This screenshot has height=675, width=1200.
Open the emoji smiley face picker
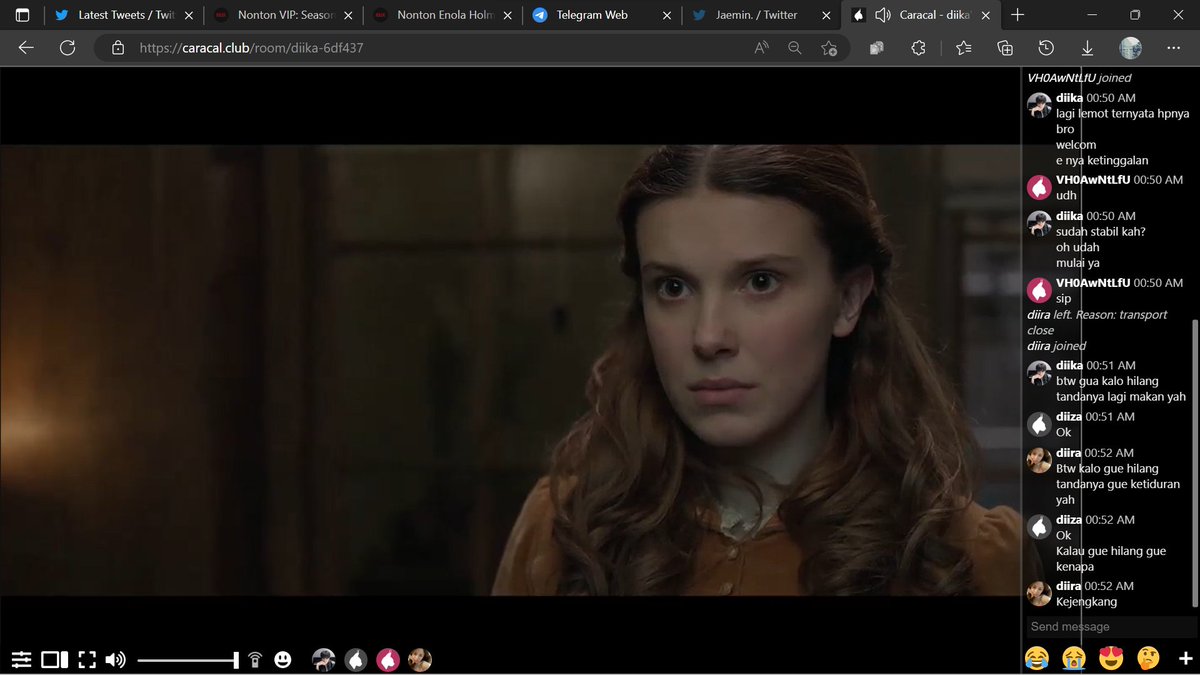(x=283, y=659)
